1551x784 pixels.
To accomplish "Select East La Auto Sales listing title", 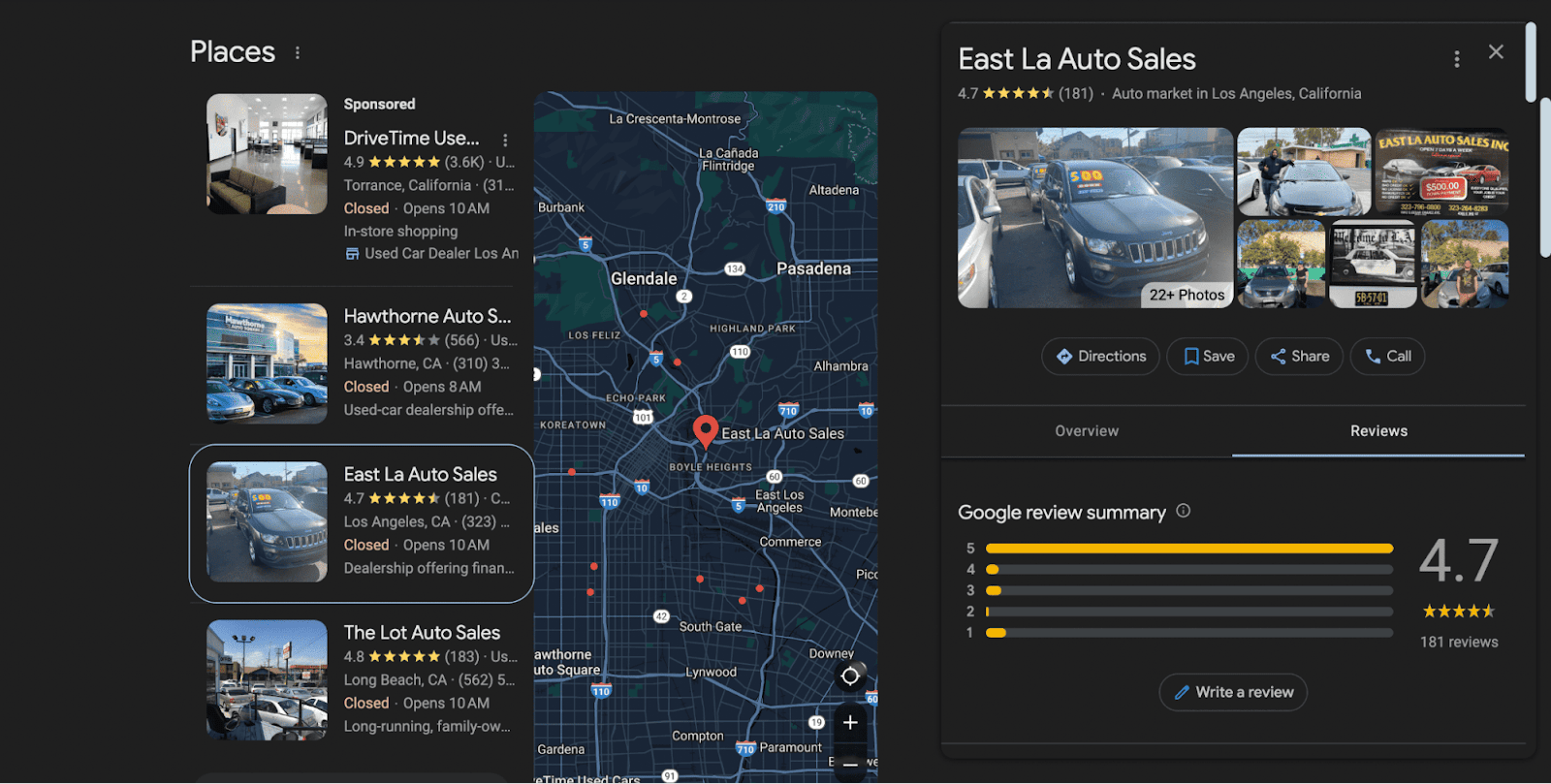I will [421, 474].
